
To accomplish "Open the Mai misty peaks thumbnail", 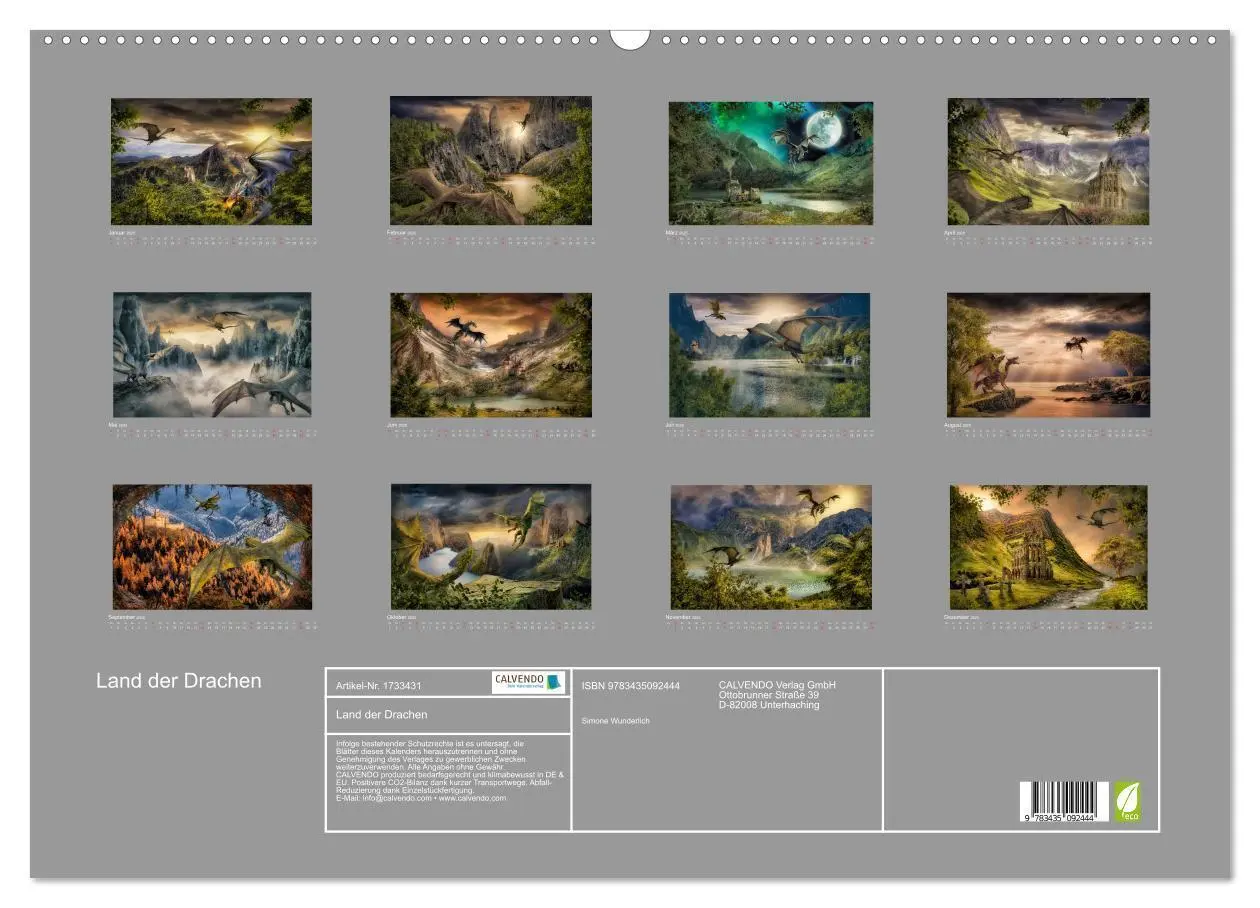I will tap(212, 355).
